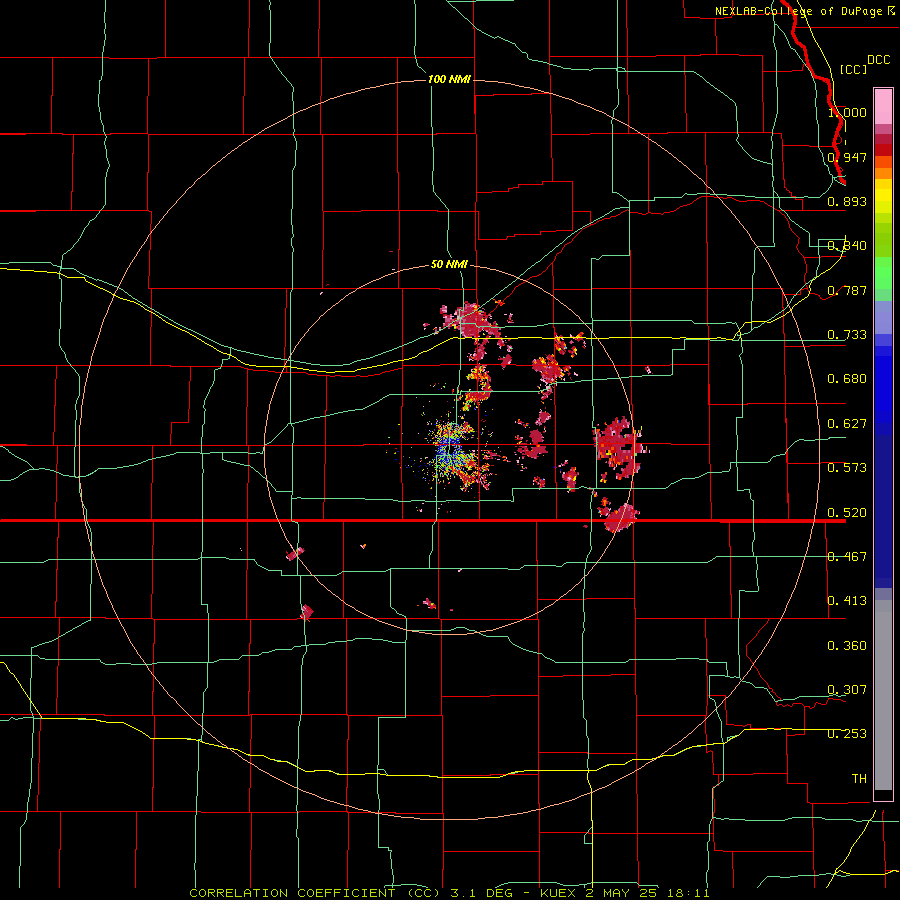Screen dimensions: 900x900
Task: Click the CORRELATION COEFFICIENT (CC) caption text
Action: click(315, 893)
